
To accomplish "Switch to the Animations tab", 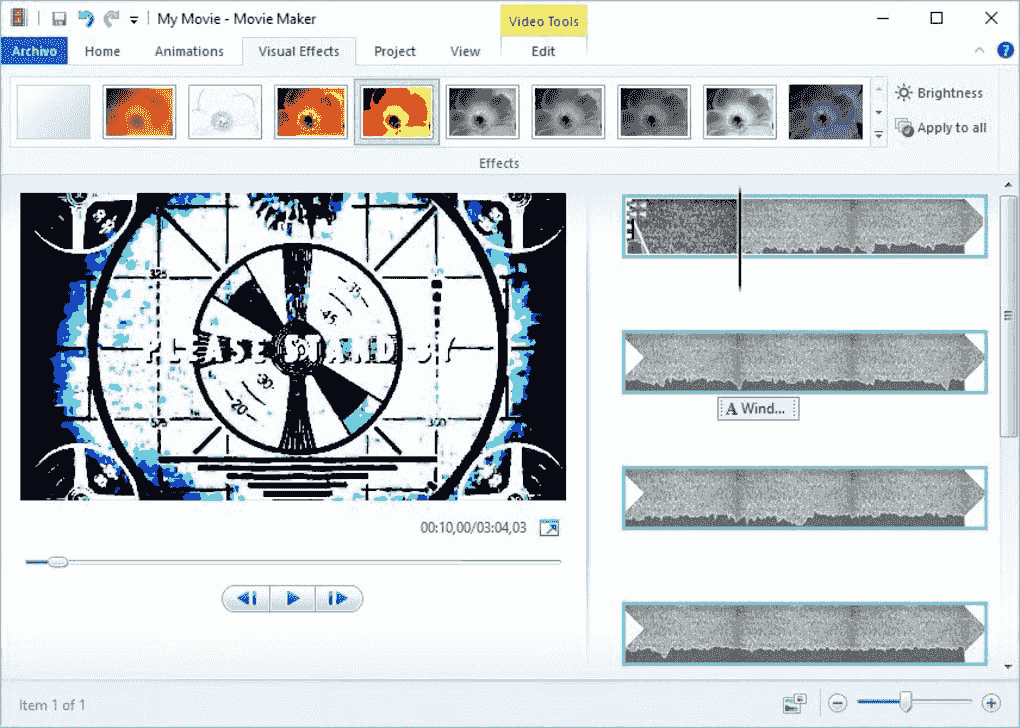I will [189, 51].
